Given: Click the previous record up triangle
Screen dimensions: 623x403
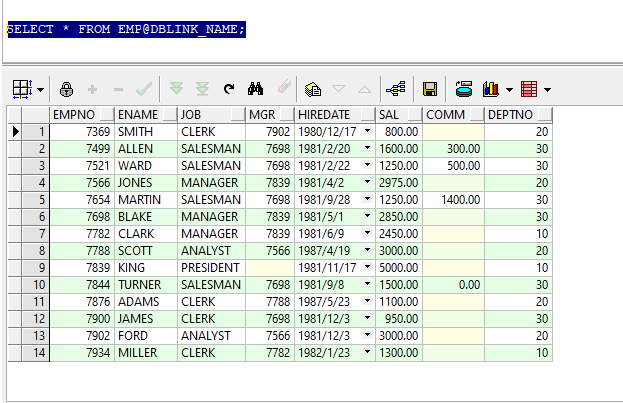Looking at the screenshot, I should coord(364,89).
